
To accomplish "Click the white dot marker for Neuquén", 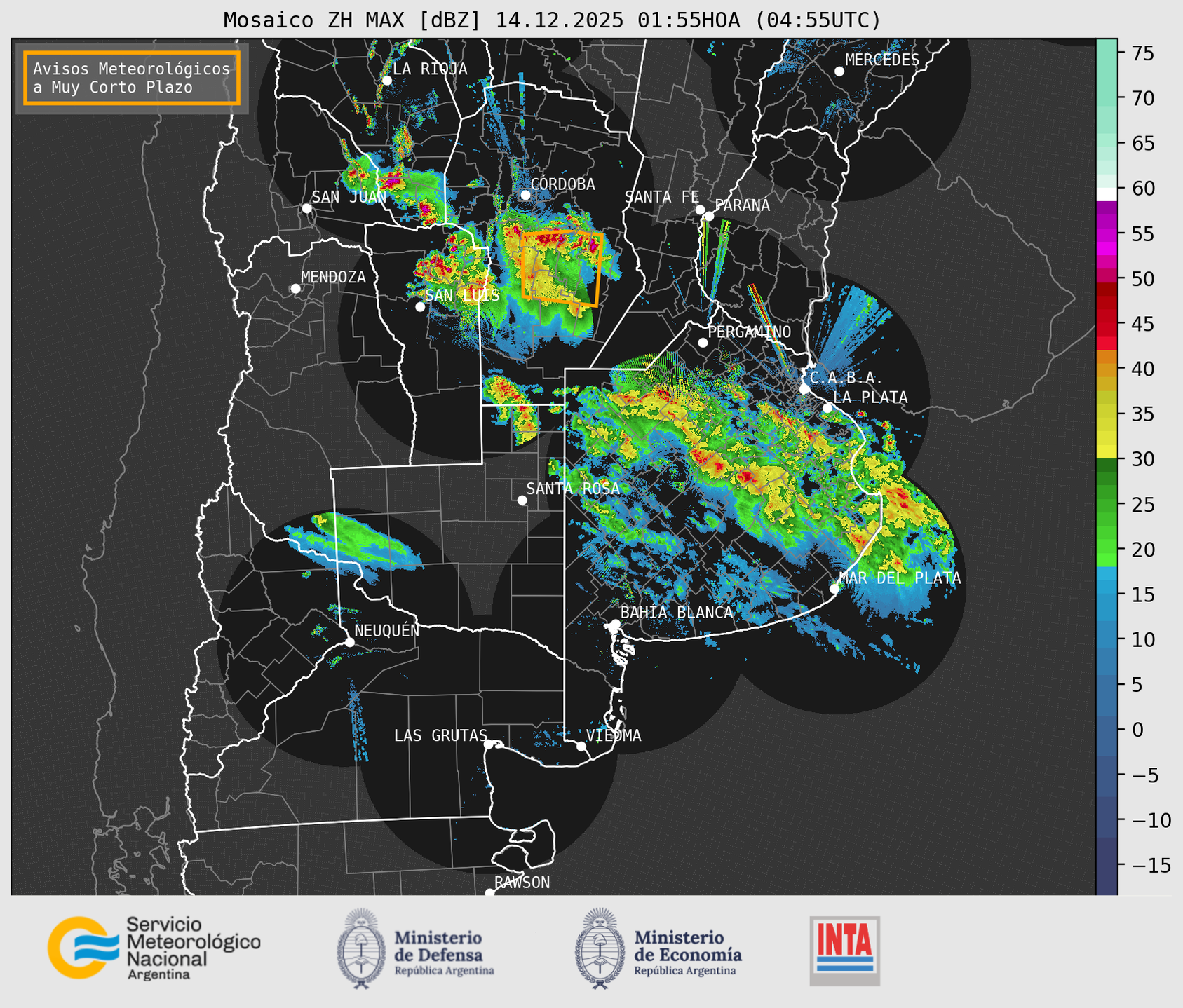I will pos(349,642).
